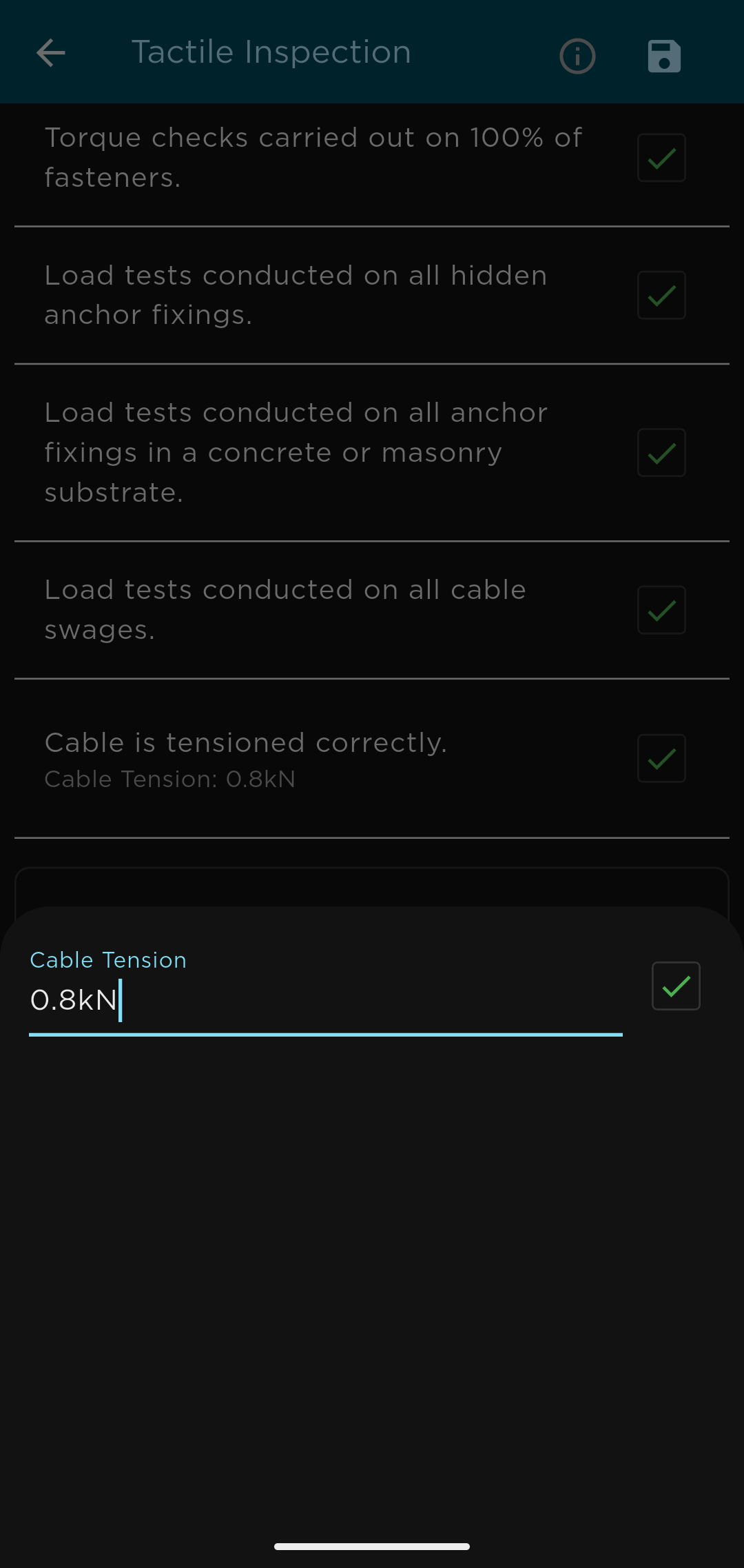Toggle the 'Cable is tensioned correctly' checkbox
This screenshot has width=744, height=1568.
coord(661,758)
